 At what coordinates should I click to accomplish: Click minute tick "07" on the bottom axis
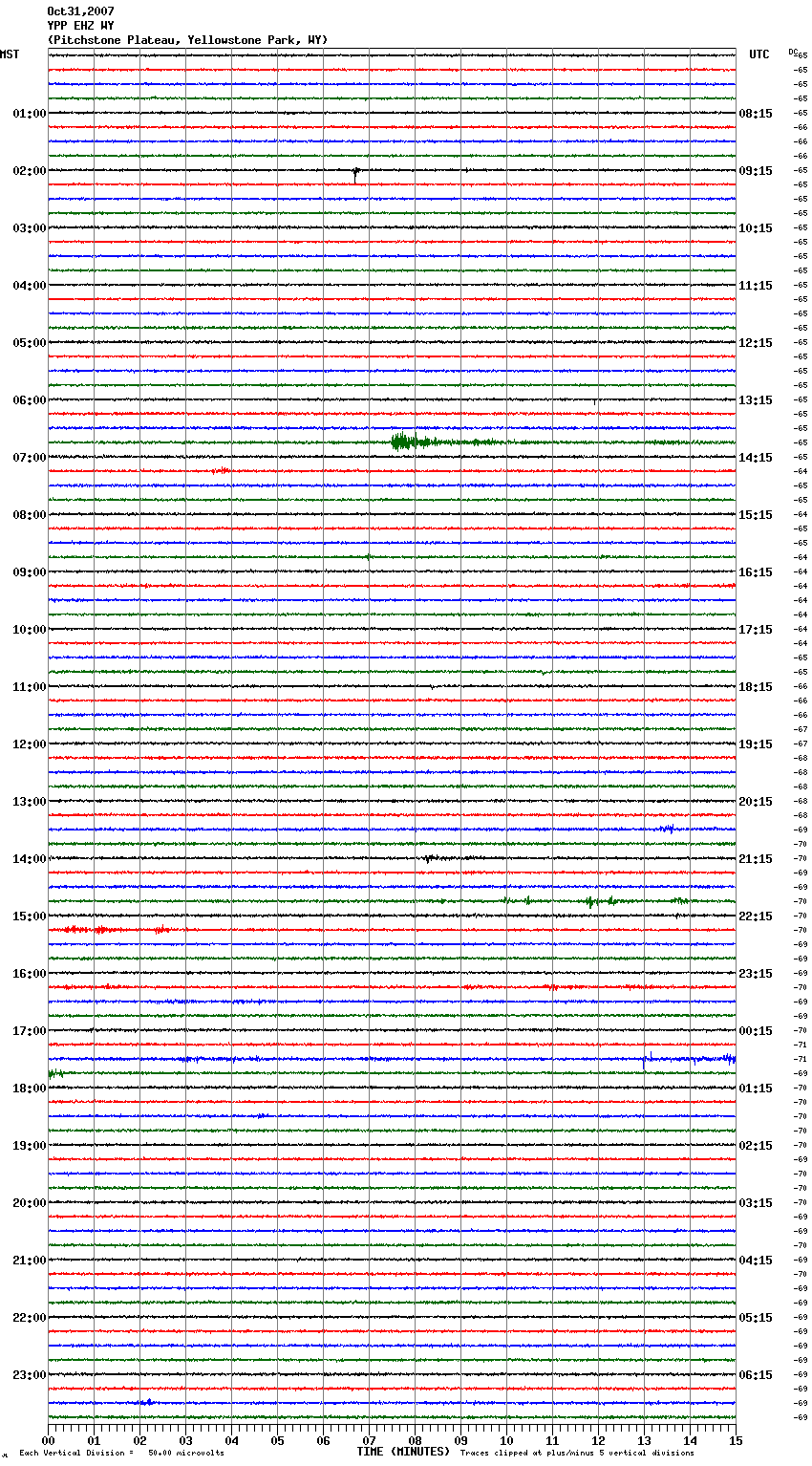pyautogui.click(x=369, y=1440)
